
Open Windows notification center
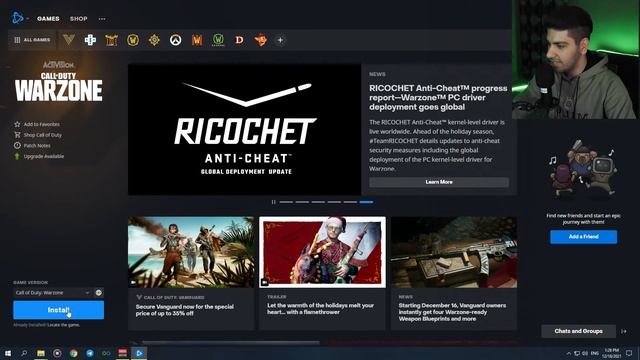click(x=629, y=353)
